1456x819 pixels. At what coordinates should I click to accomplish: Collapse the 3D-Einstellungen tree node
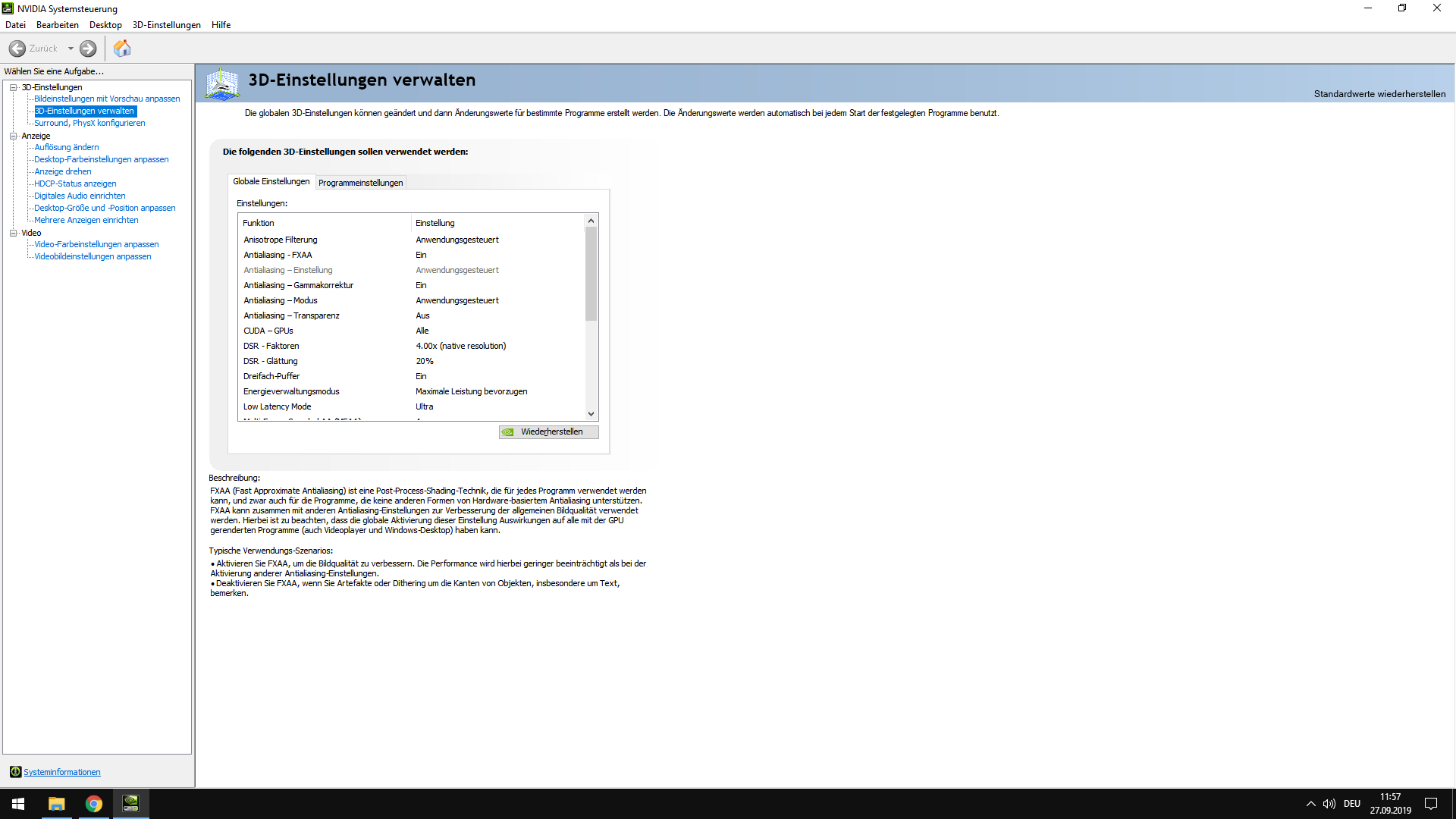[13, 87]
